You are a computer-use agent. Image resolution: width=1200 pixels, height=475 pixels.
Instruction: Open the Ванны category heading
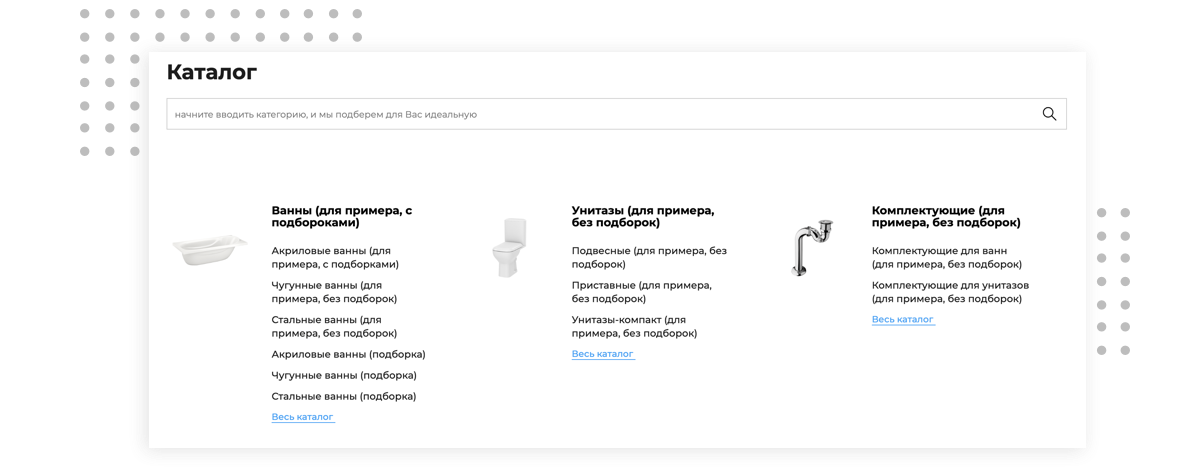pyautogui.click(x=341, y=217)
